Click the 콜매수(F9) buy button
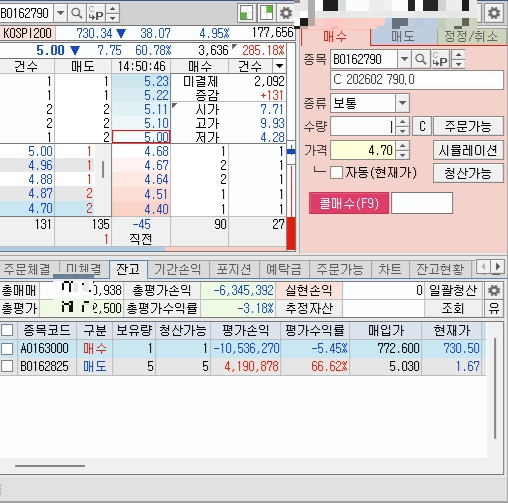Viewport: 508px width, 503px height. (x=349, y=203)
